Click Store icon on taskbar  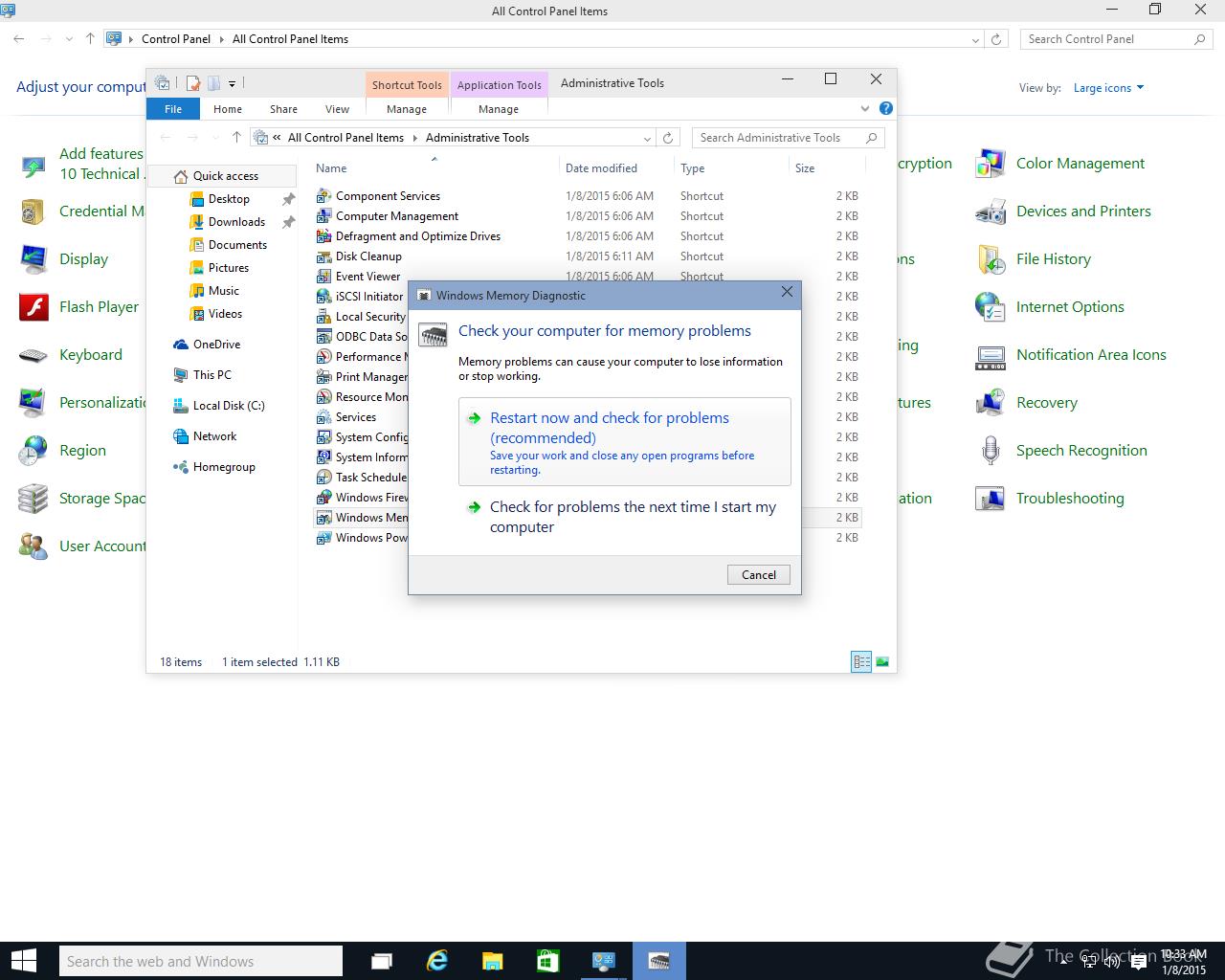click(x=547, y=961)
